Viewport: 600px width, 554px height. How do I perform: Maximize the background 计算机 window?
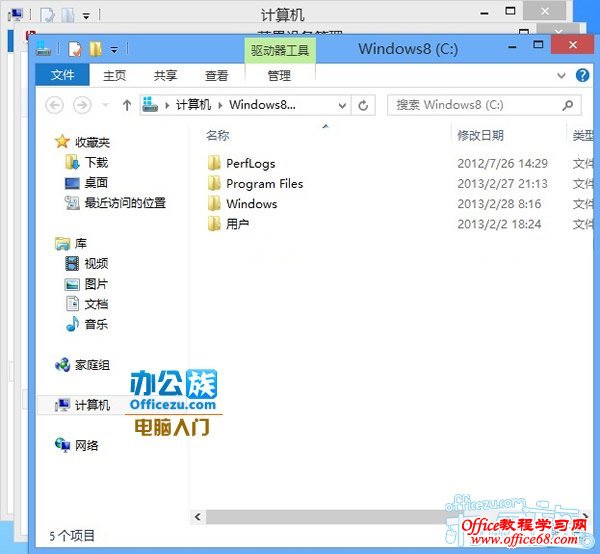tap(510, 11)
